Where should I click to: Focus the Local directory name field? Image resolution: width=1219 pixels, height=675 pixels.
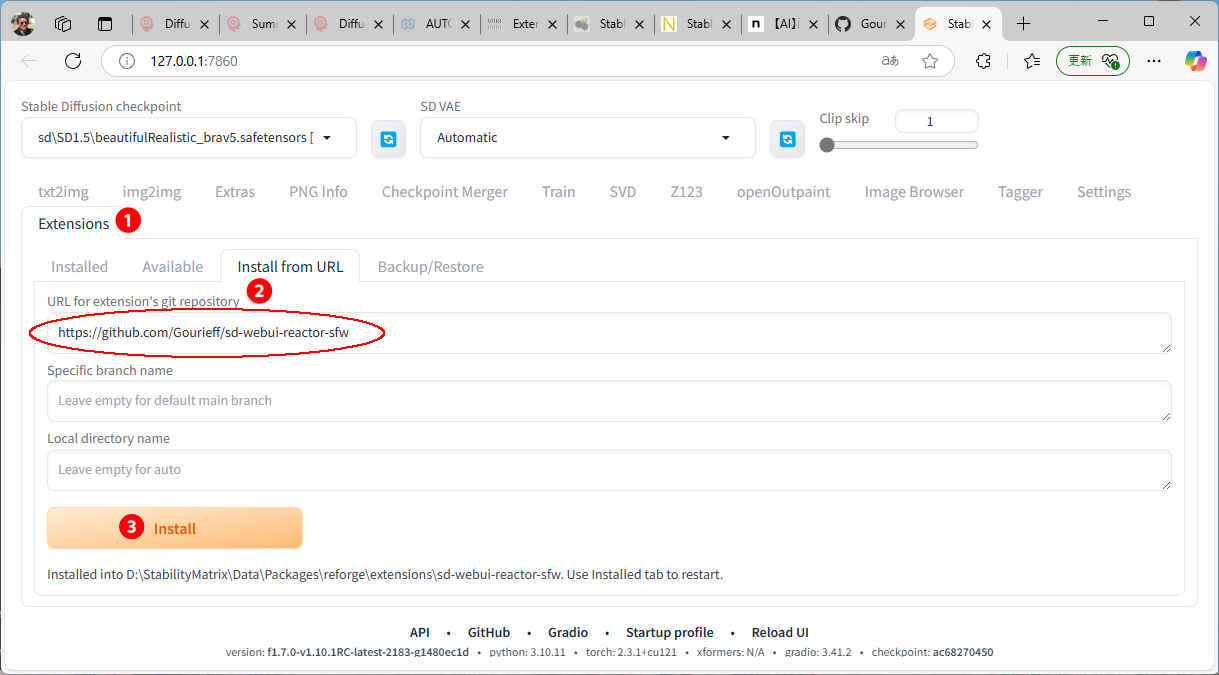[x=608, y=469]
